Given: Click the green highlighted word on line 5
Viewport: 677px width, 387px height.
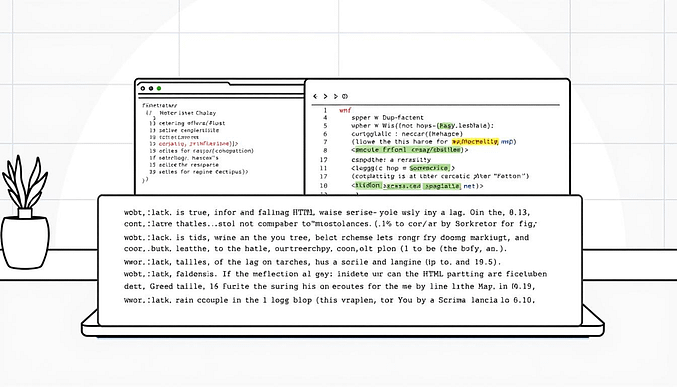Looking at the screenshot, I should point(446,126).
